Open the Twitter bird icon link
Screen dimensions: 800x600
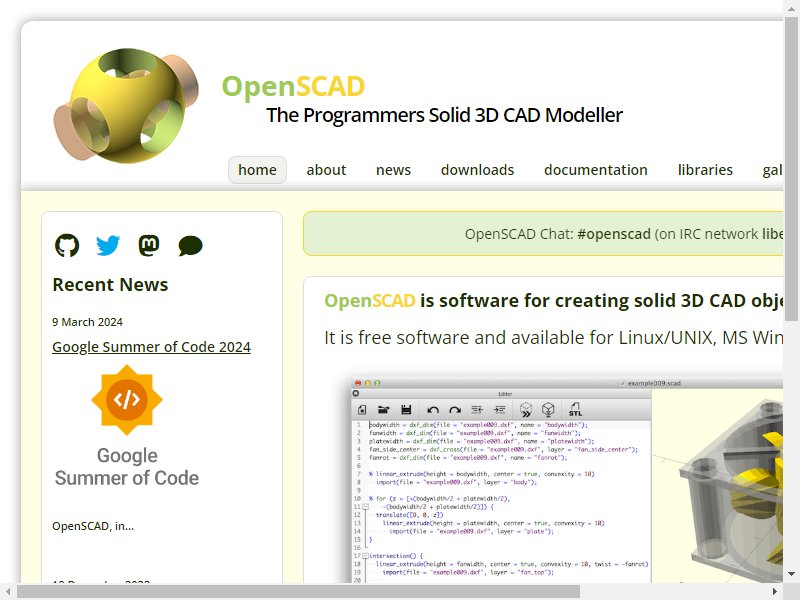click(x=108, y=245)
